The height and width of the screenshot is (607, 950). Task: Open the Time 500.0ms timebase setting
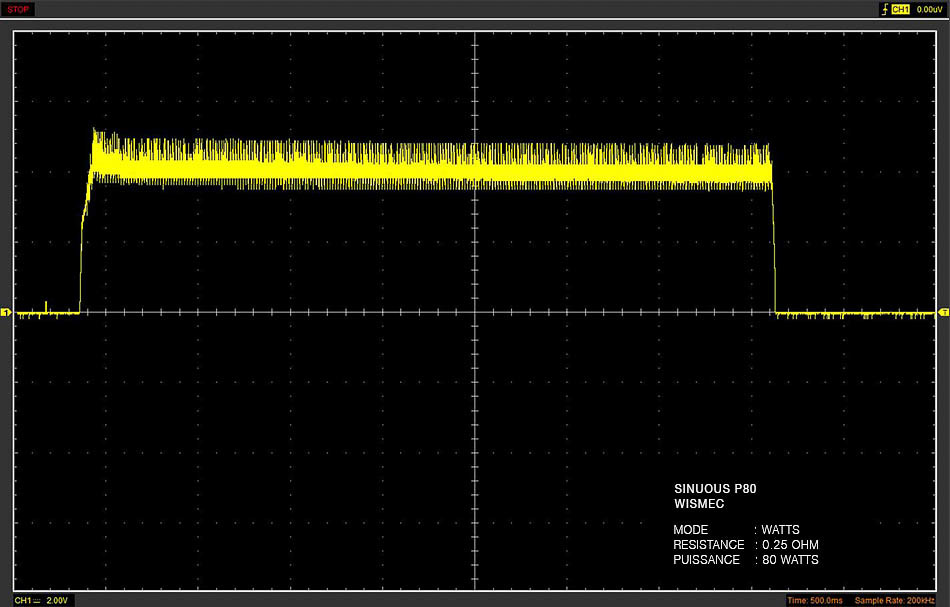click(815, 600)
